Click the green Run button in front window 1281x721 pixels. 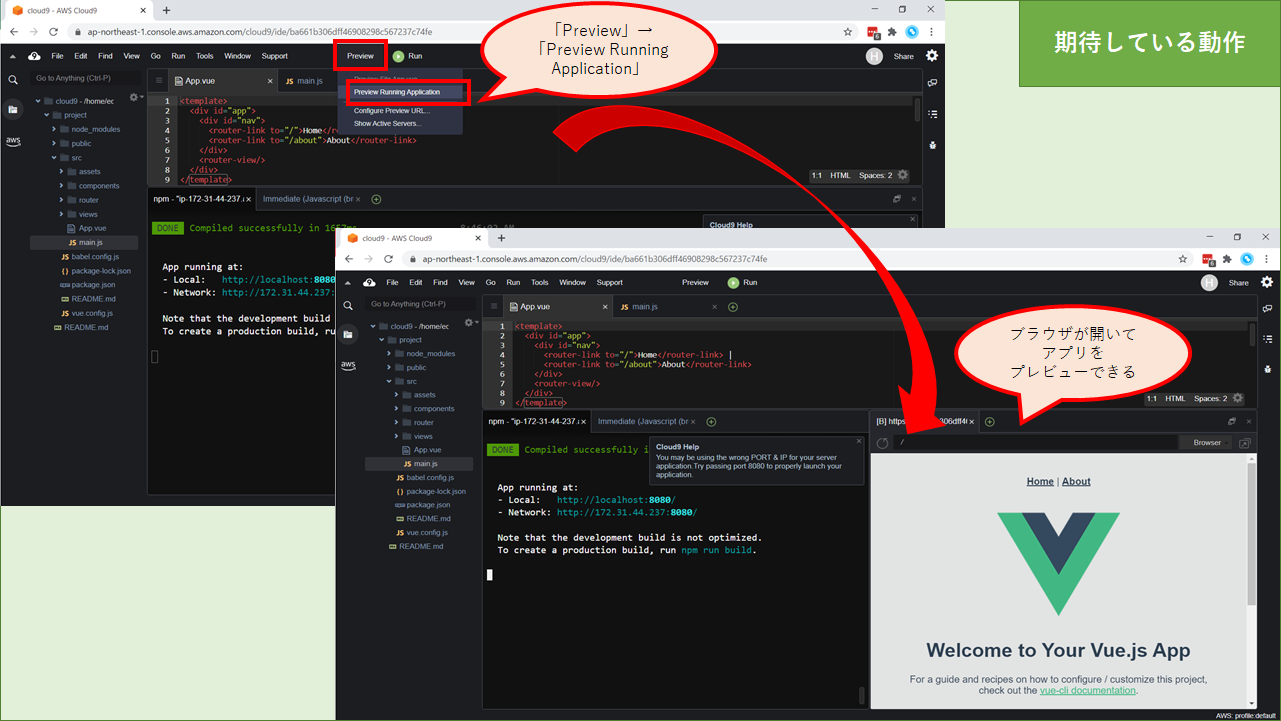tap(743, 282)
